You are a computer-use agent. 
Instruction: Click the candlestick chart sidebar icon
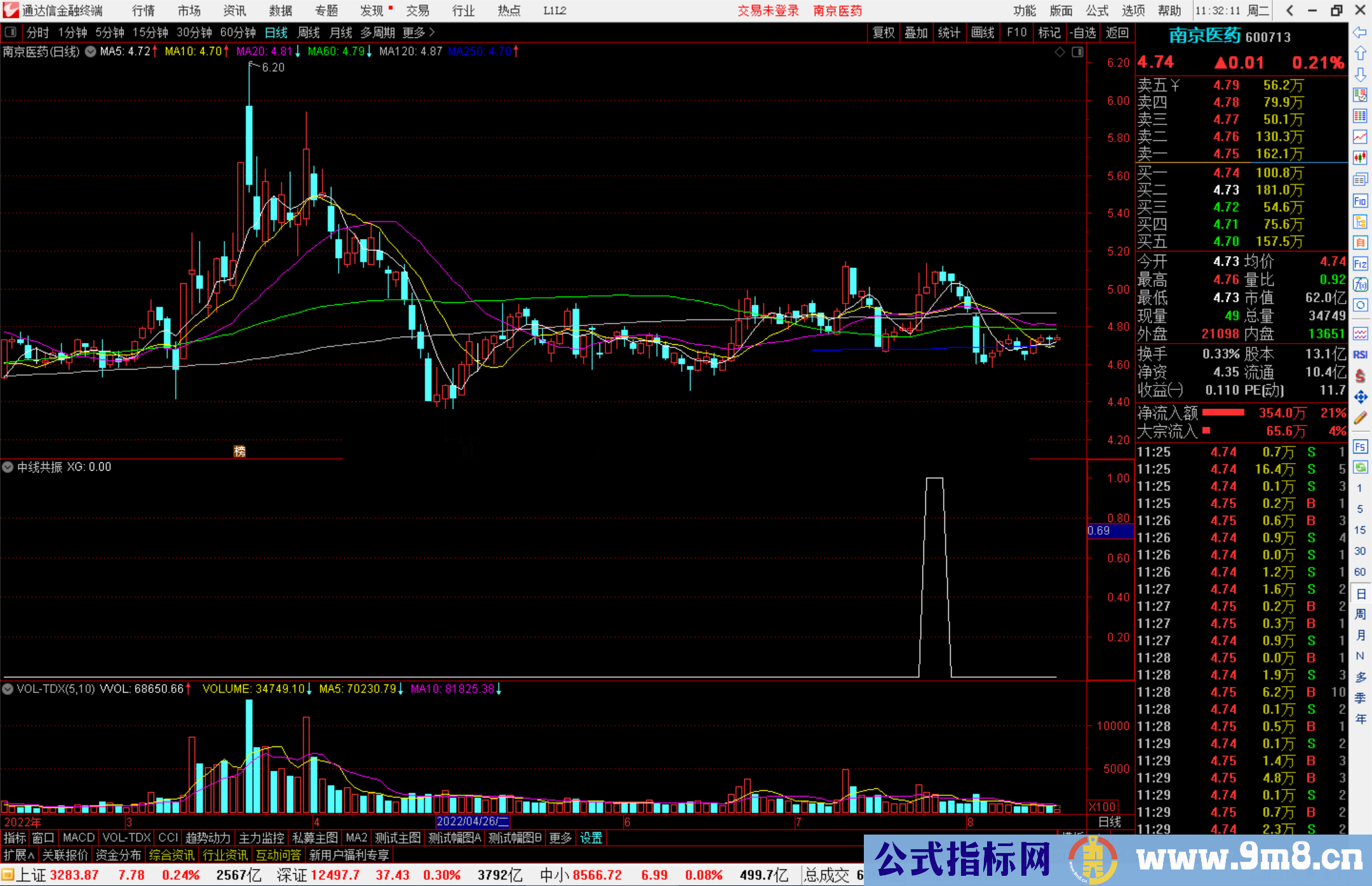[1360, 158]
